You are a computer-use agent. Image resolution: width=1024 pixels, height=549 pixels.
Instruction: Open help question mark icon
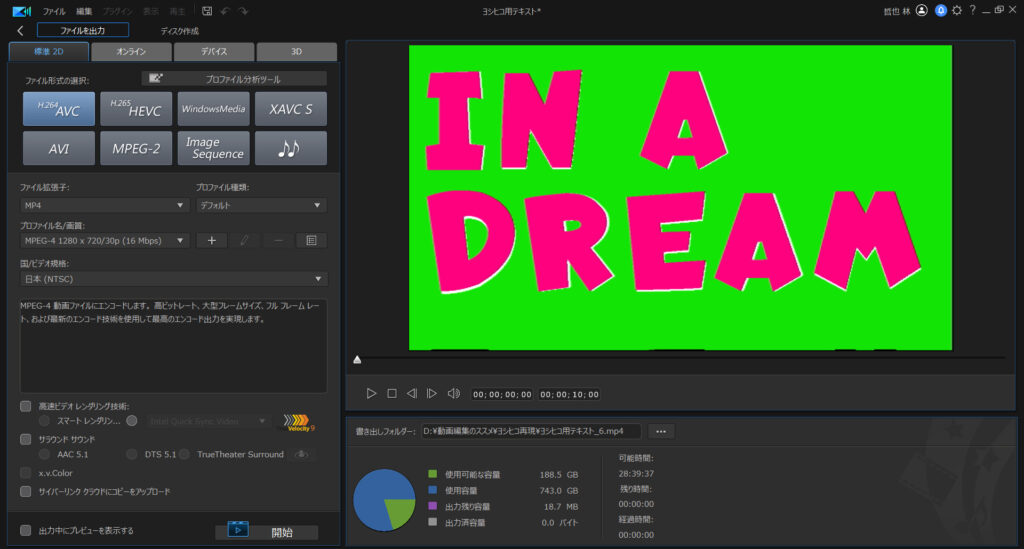point(972,10)
